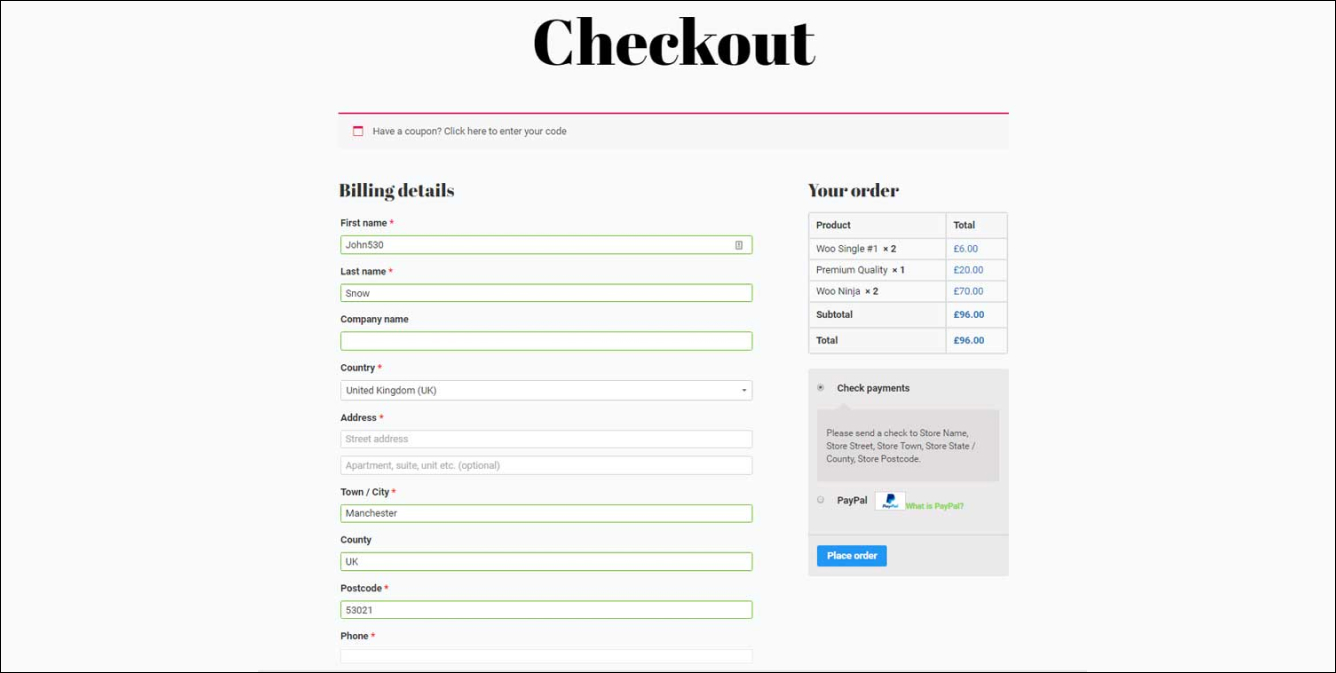Screen dimensions: 1336x673
Task: Click the coupon calendar icon
Action: [358, 131]
